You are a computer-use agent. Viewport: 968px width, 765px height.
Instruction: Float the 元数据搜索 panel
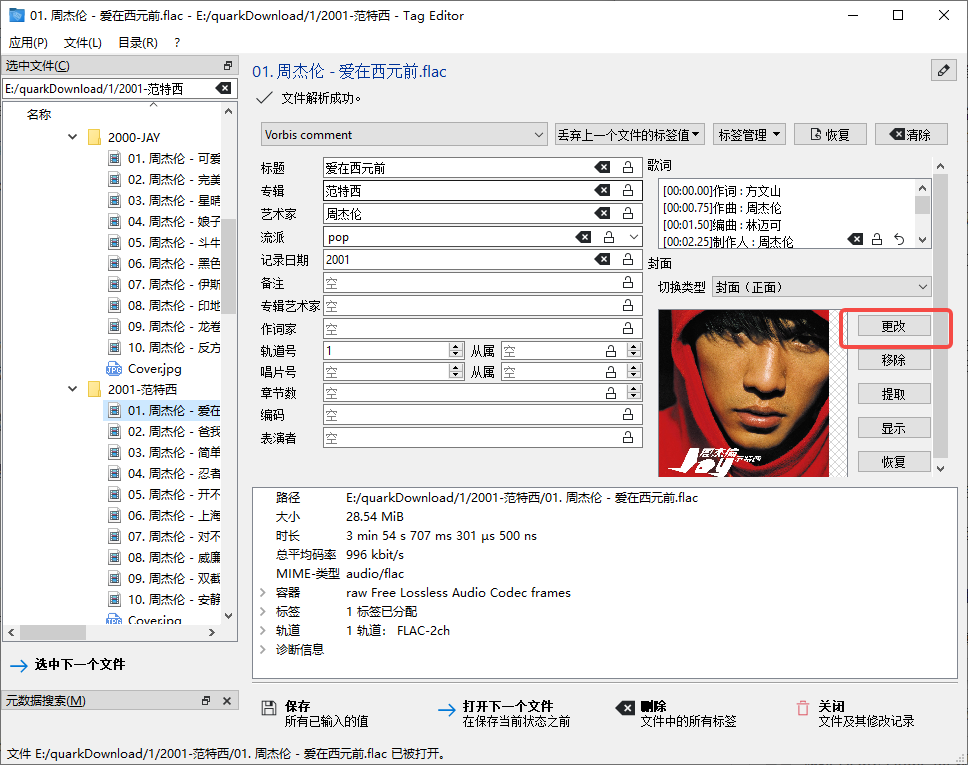coord(206,701)
